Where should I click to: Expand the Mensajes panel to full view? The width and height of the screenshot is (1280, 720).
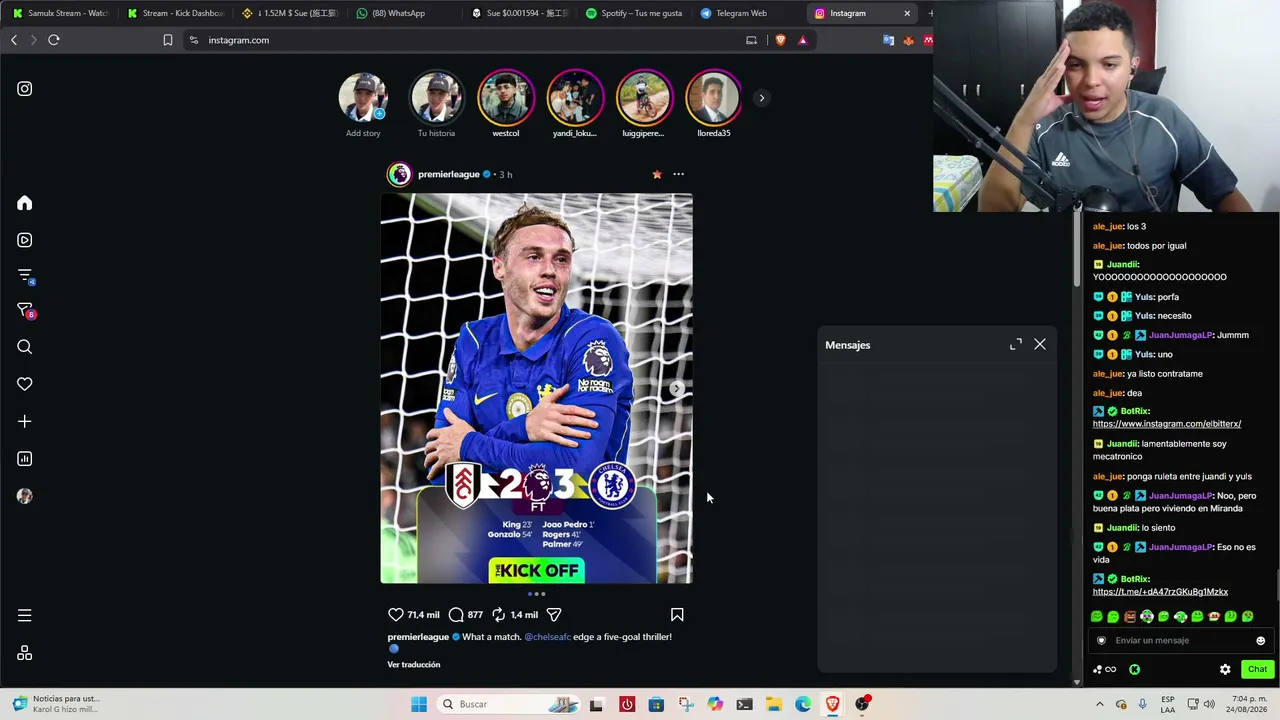point(1016,344)
